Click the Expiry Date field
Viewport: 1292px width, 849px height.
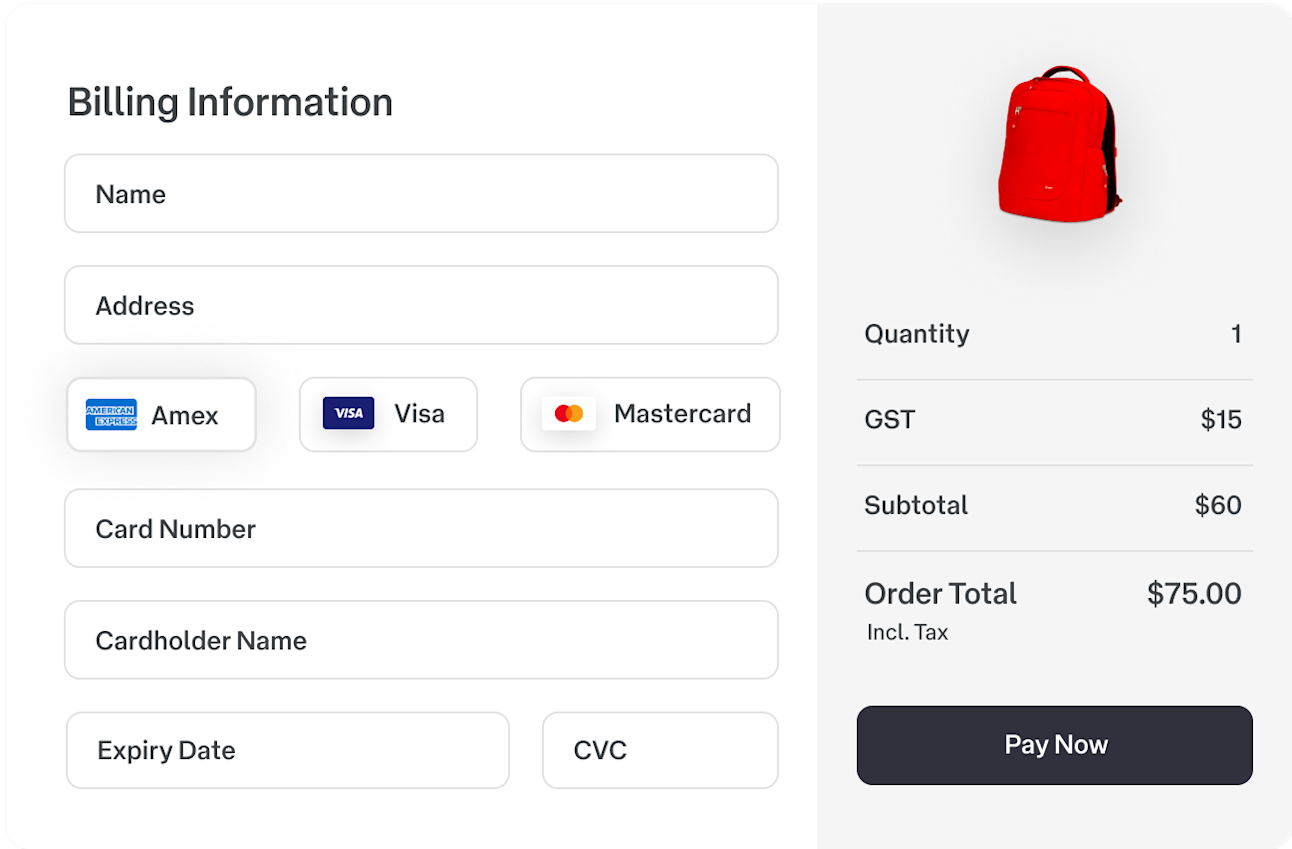coord(287,750)
